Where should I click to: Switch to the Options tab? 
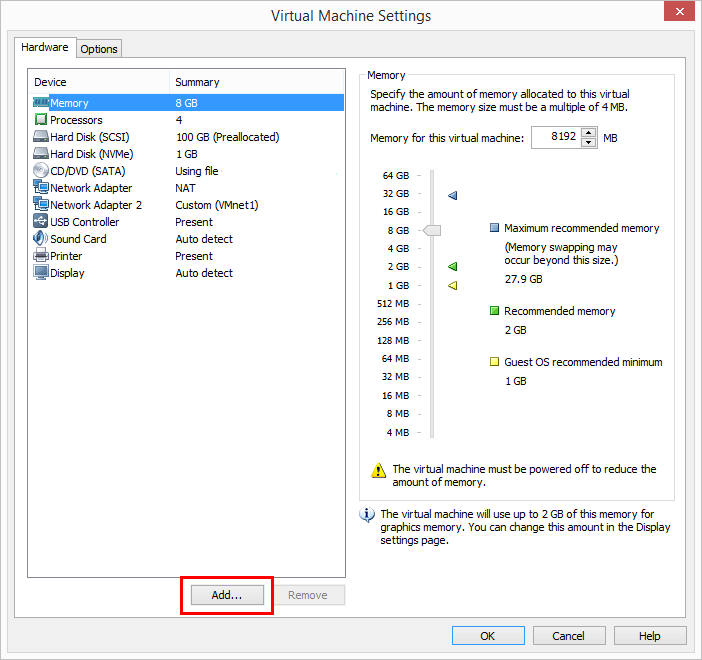tap(99, 49)
